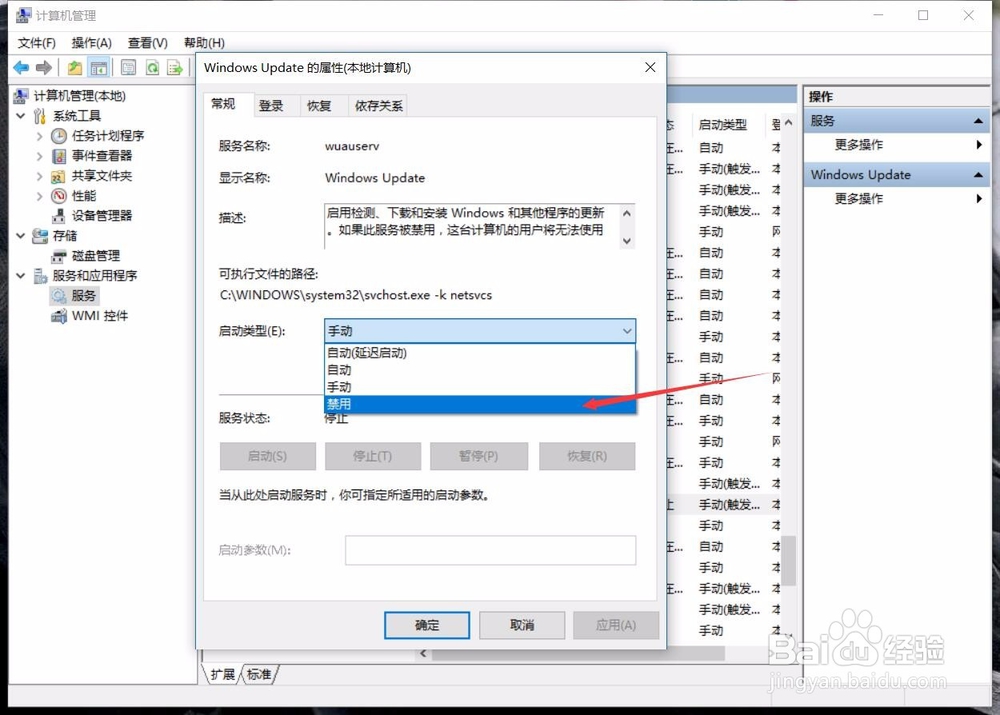The width and height of the screenshot is (1000, 715).
Task: Click the 系统工具 wrench icon
Action: pos(40,115)
